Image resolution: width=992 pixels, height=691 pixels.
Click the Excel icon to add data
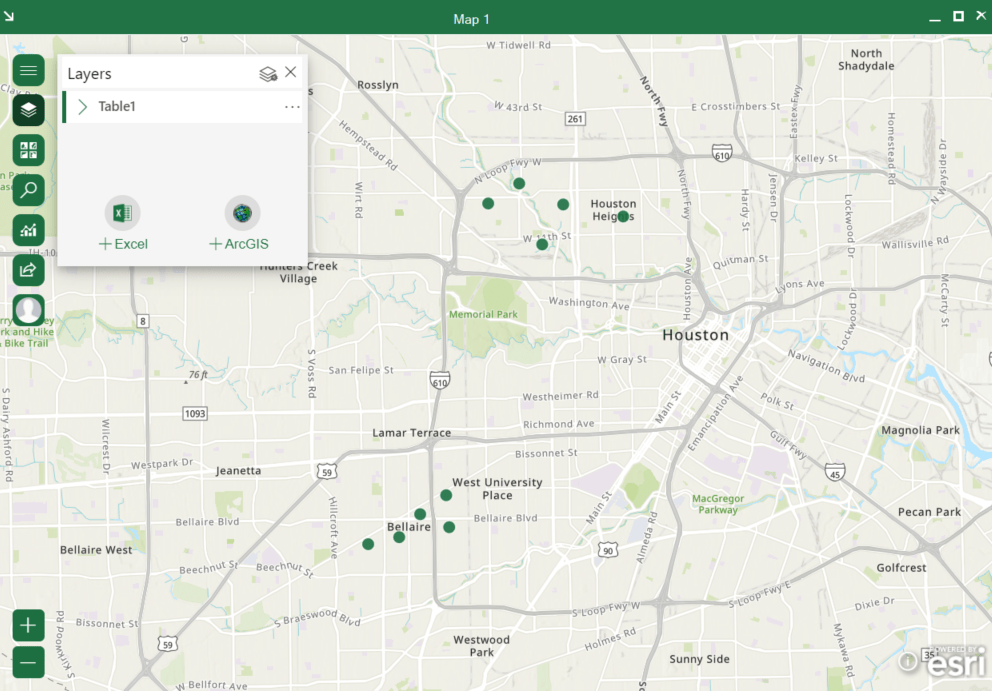(123, 213)
